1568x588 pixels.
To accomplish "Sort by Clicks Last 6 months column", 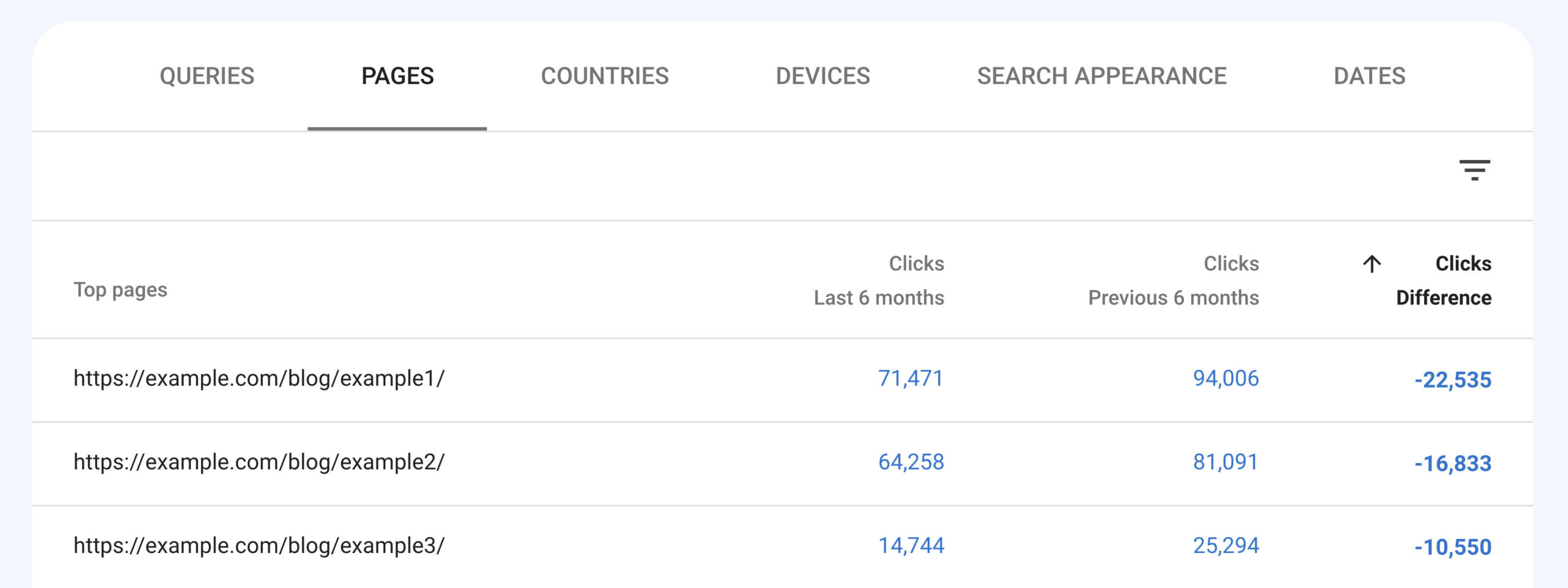I will coord(879,281).
